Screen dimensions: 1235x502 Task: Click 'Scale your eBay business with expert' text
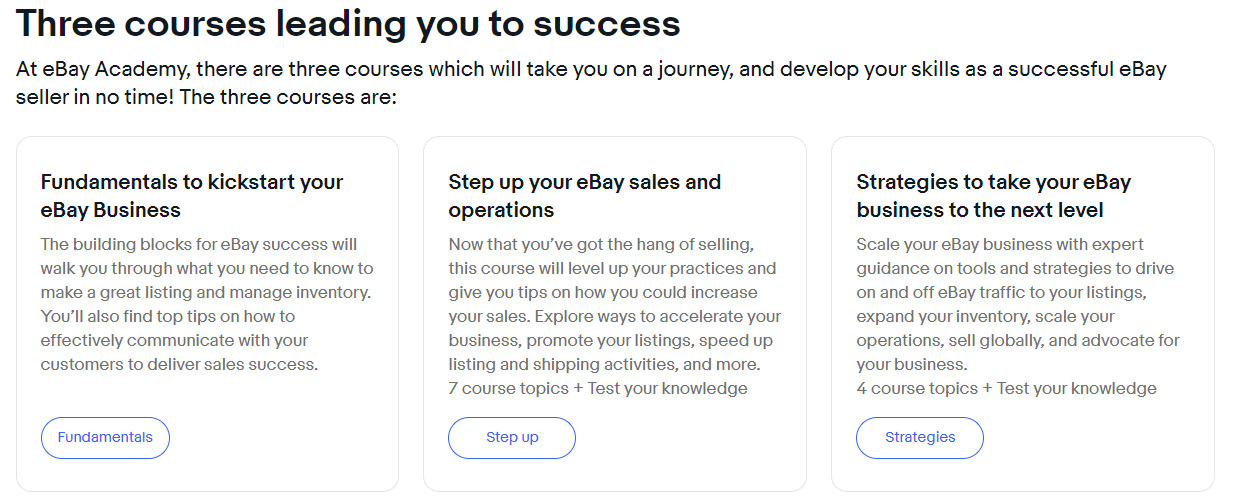point(1000,244)
